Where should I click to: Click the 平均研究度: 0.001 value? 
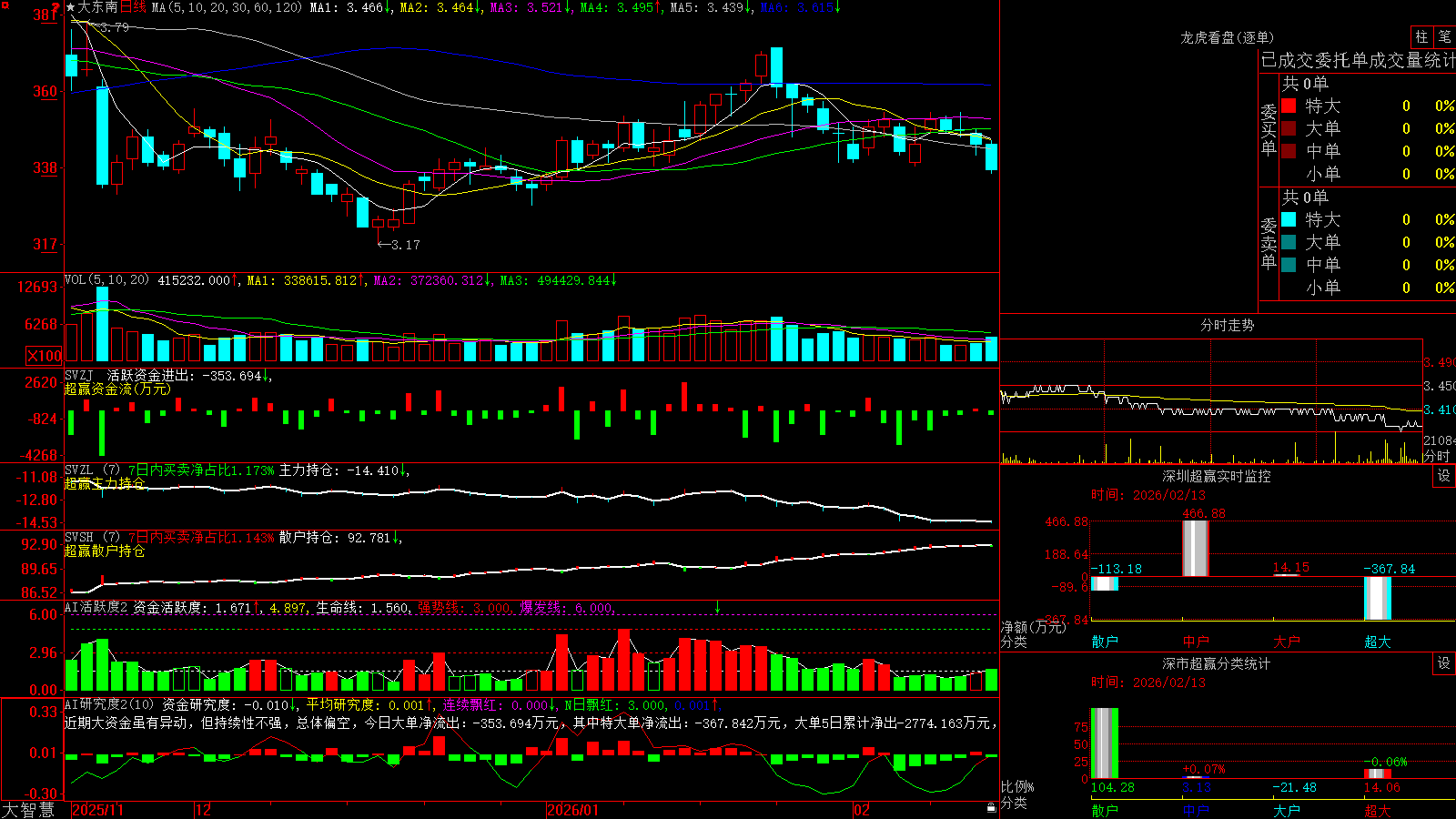click(x=369, y=704)
